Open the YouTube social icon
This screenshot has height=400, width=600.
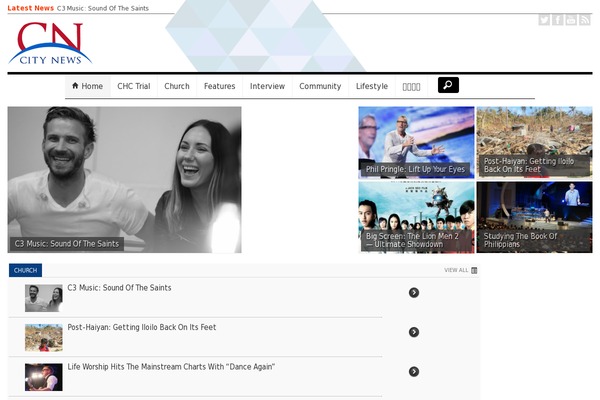click(571, 20)
